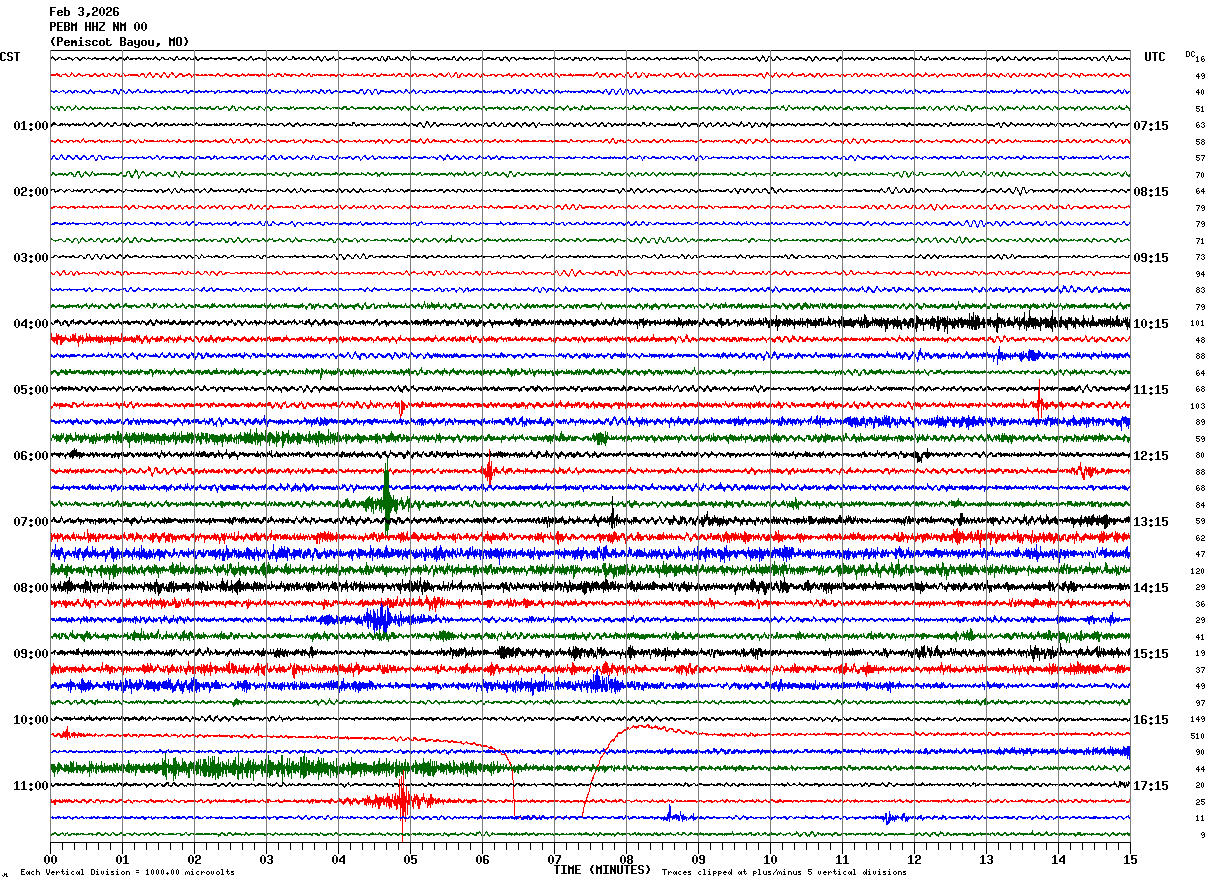Screen dimensions: 1210x886
Task: Click the large green spike in the 06:45 trace
Action: (387, 498)
